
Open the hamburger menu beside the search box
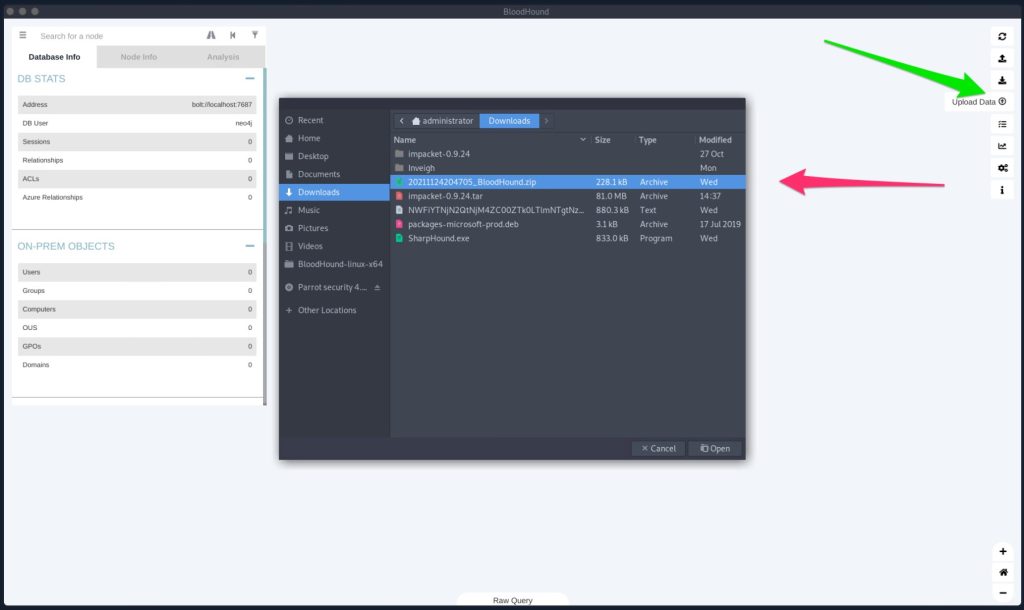[x=23, y=35]
